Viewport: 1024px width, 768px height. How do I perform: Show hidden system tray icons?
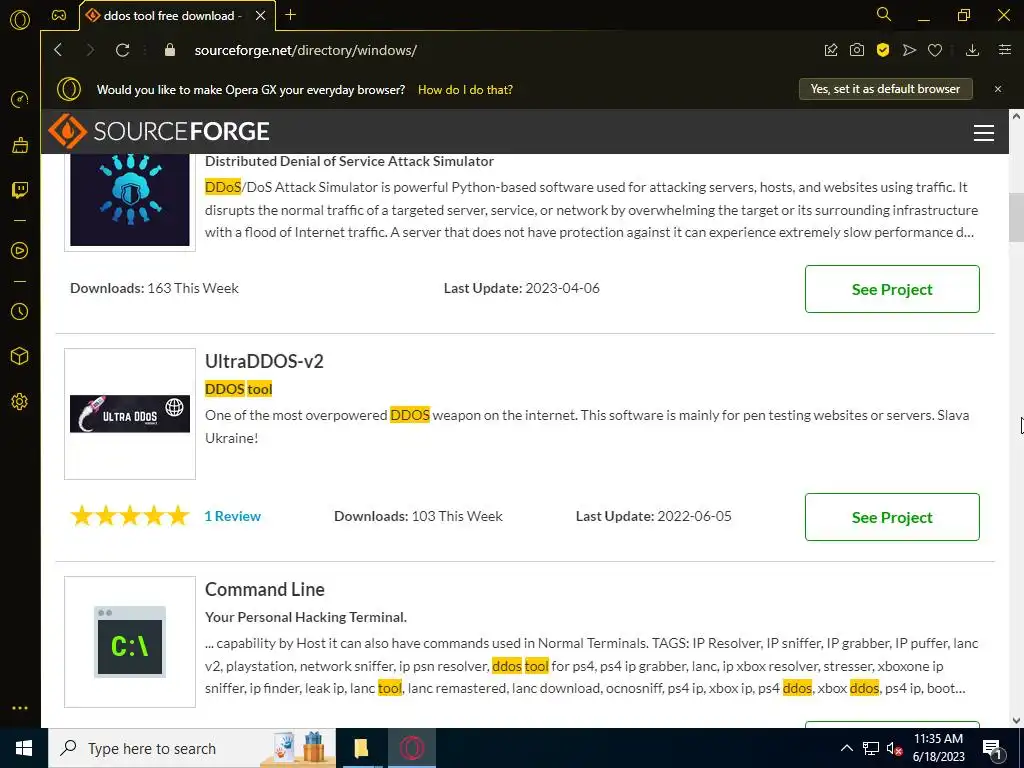click(846, 748)
